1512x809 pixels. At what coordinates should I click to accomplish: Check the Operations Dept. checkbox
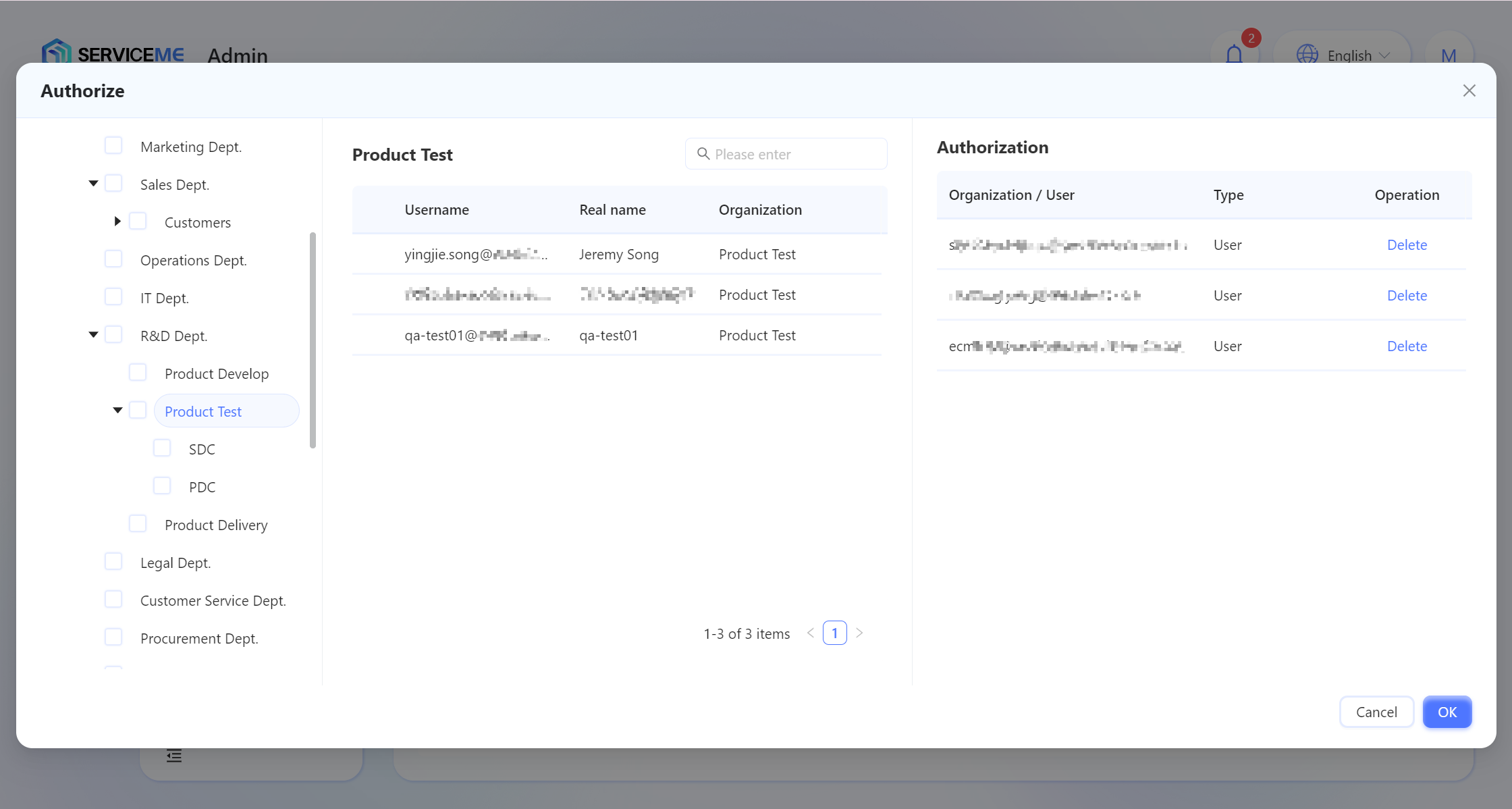click(113, 259)
